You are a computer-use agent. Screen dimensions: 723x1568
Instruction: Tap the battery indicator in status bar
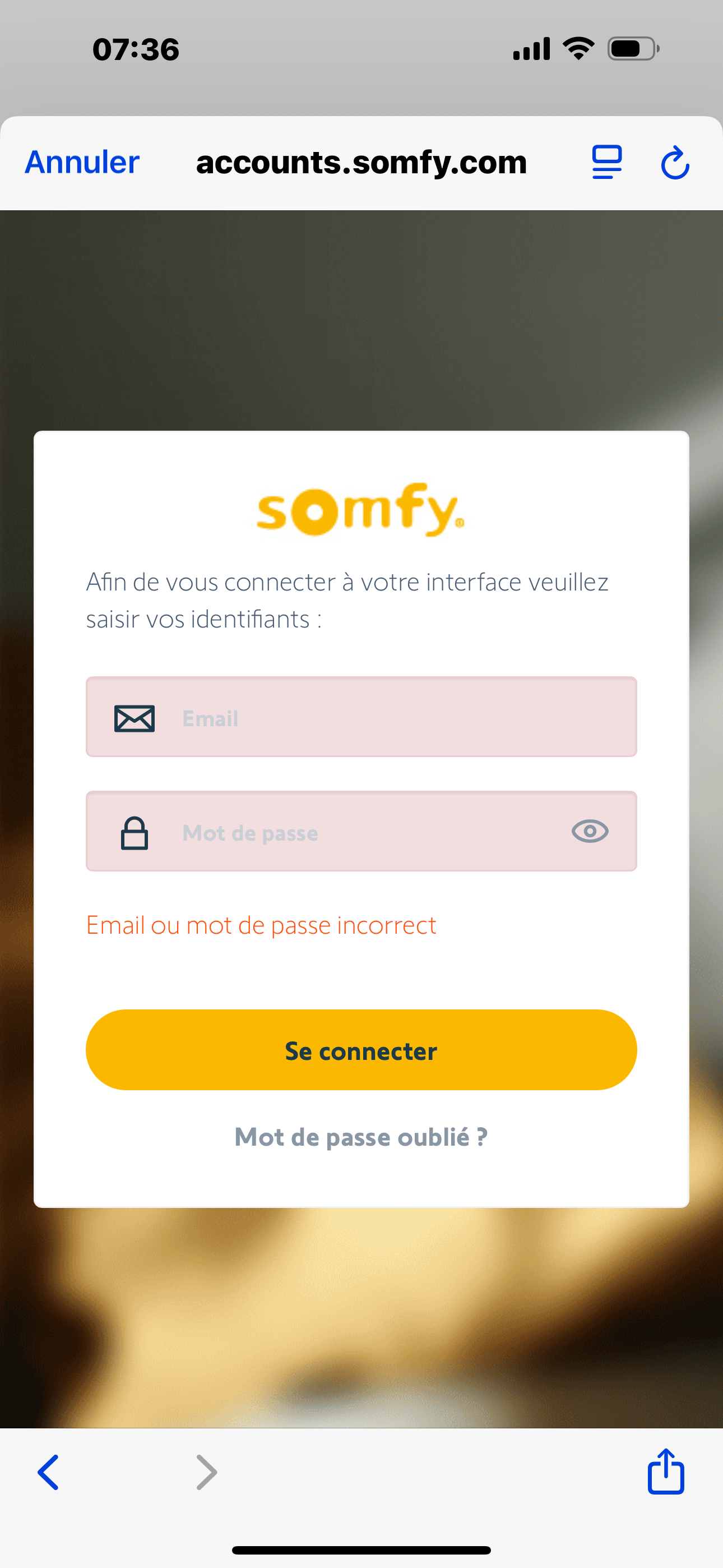coord(633,49)
